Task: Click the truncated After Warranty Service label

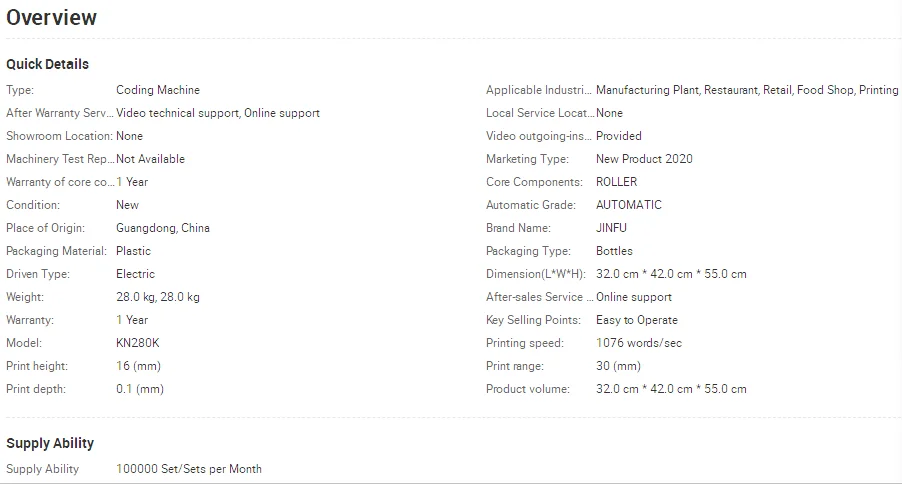Action: pyautogui.click(x=60, y=113)
